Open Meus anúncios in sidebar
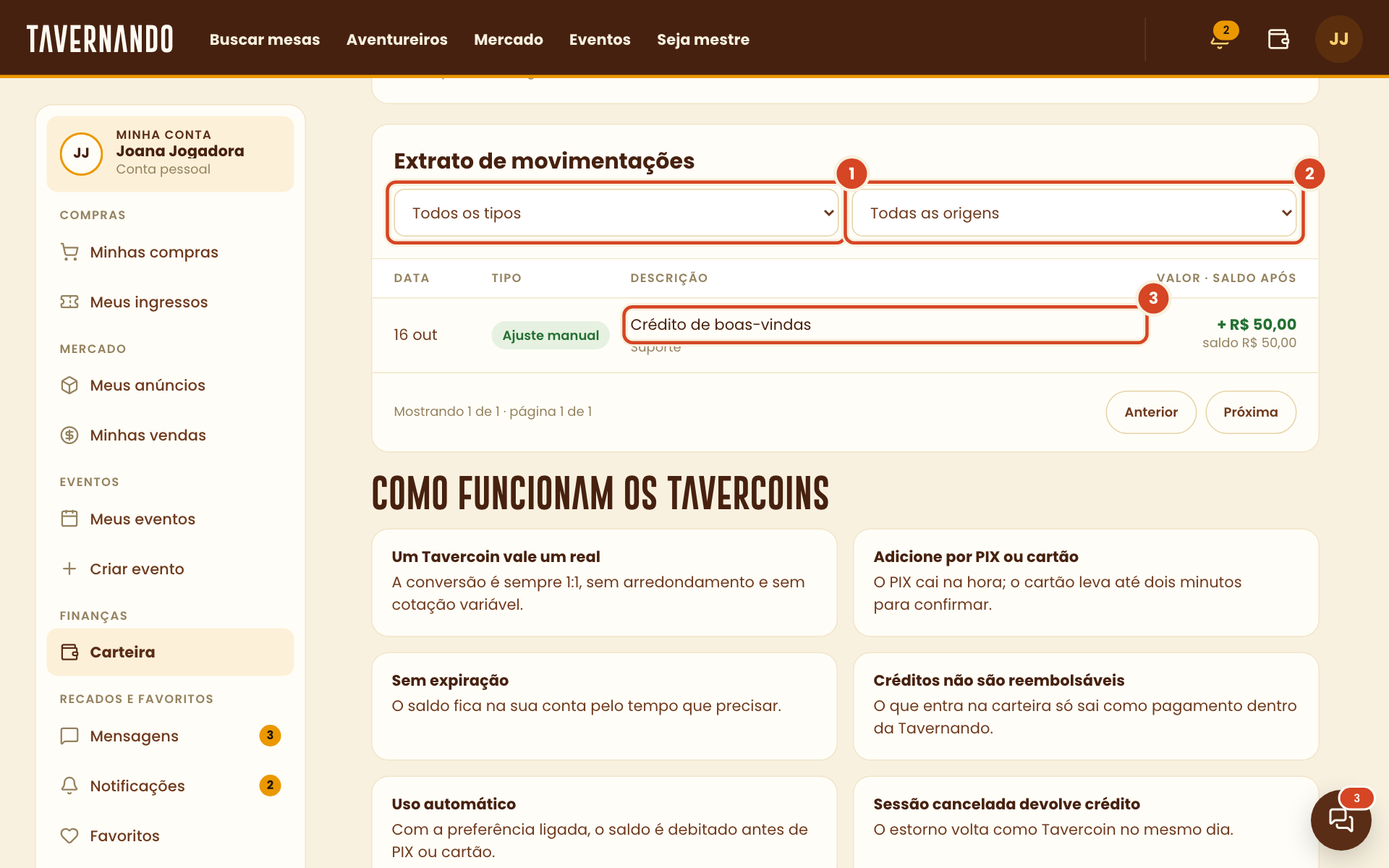The width and height of the screenshot is (1389, 868). tap(171, 385)
